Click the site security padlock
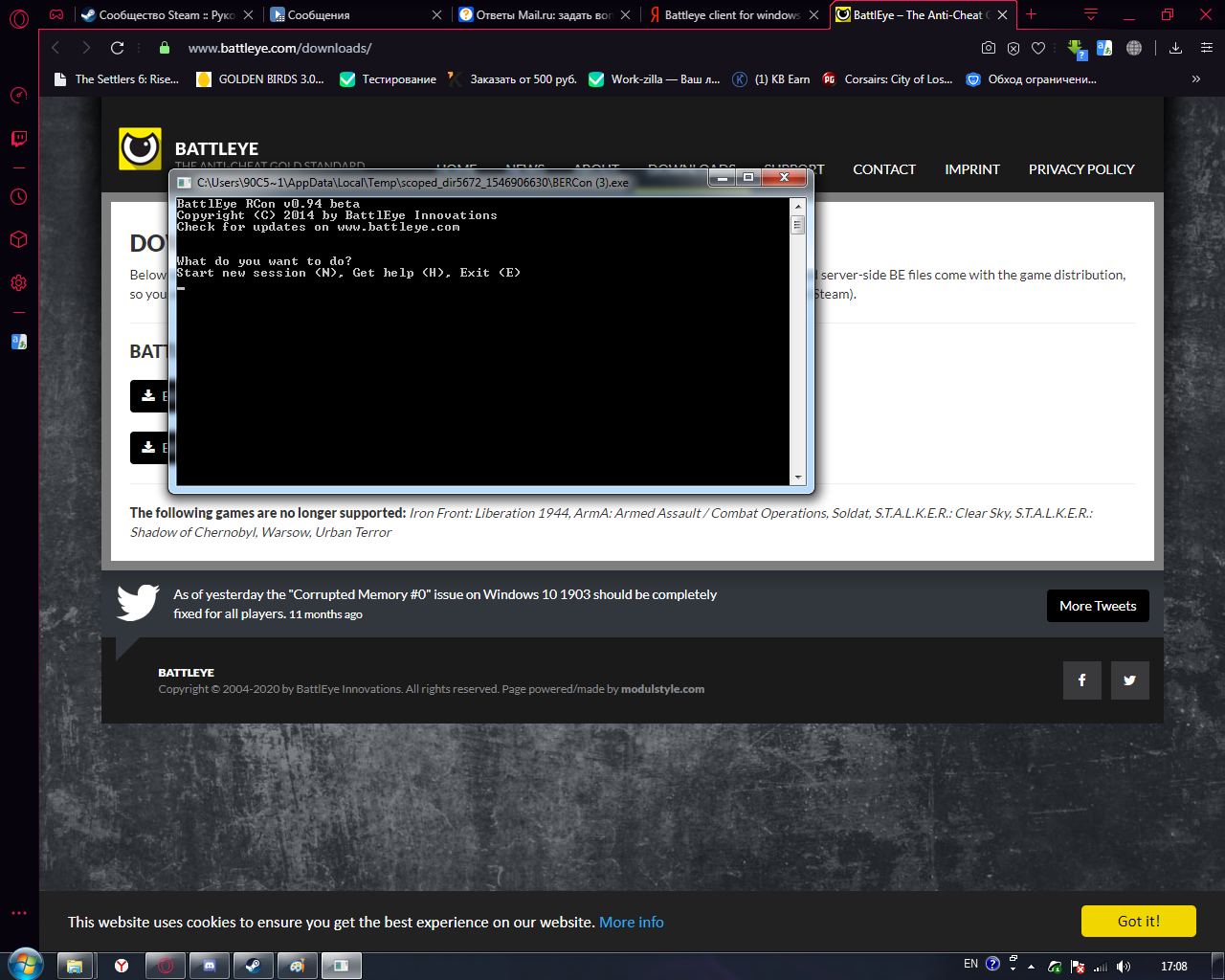 click(165, 48)
